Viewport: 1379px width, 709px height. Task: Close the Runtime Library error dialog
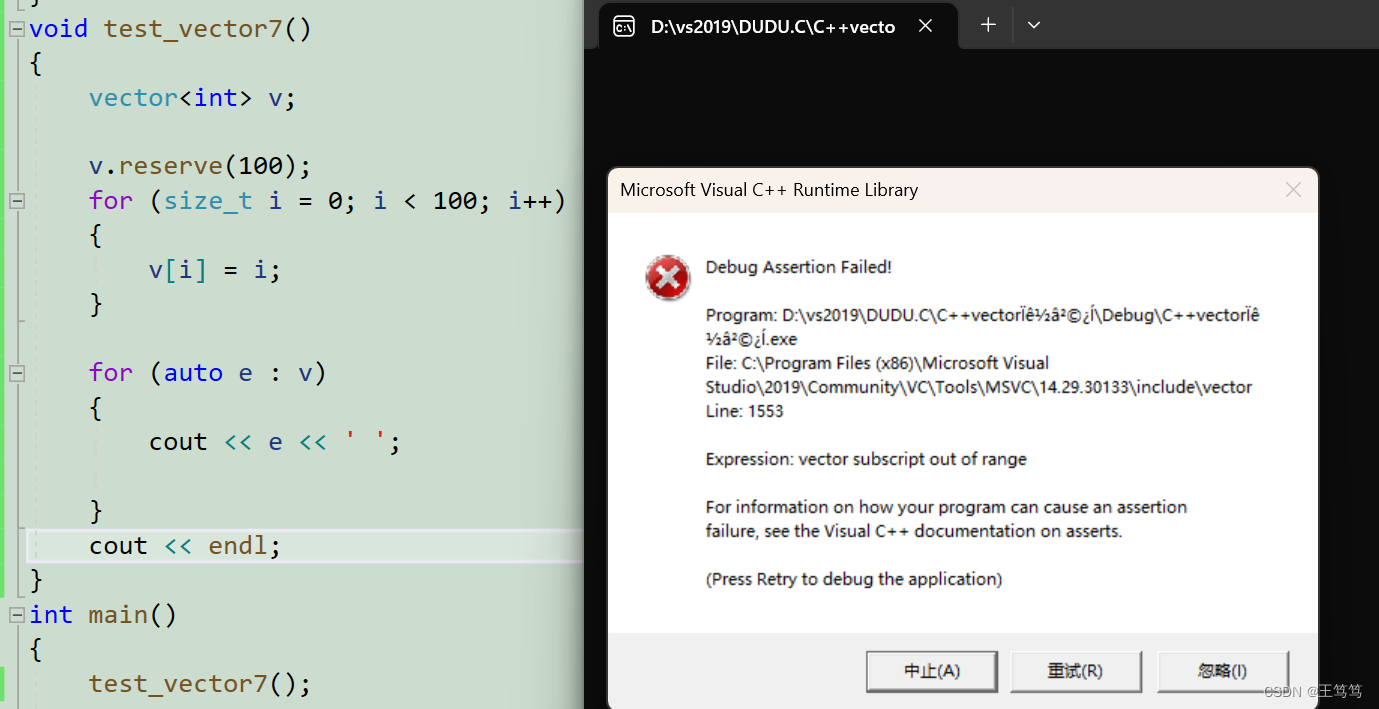coord(1293,190)
